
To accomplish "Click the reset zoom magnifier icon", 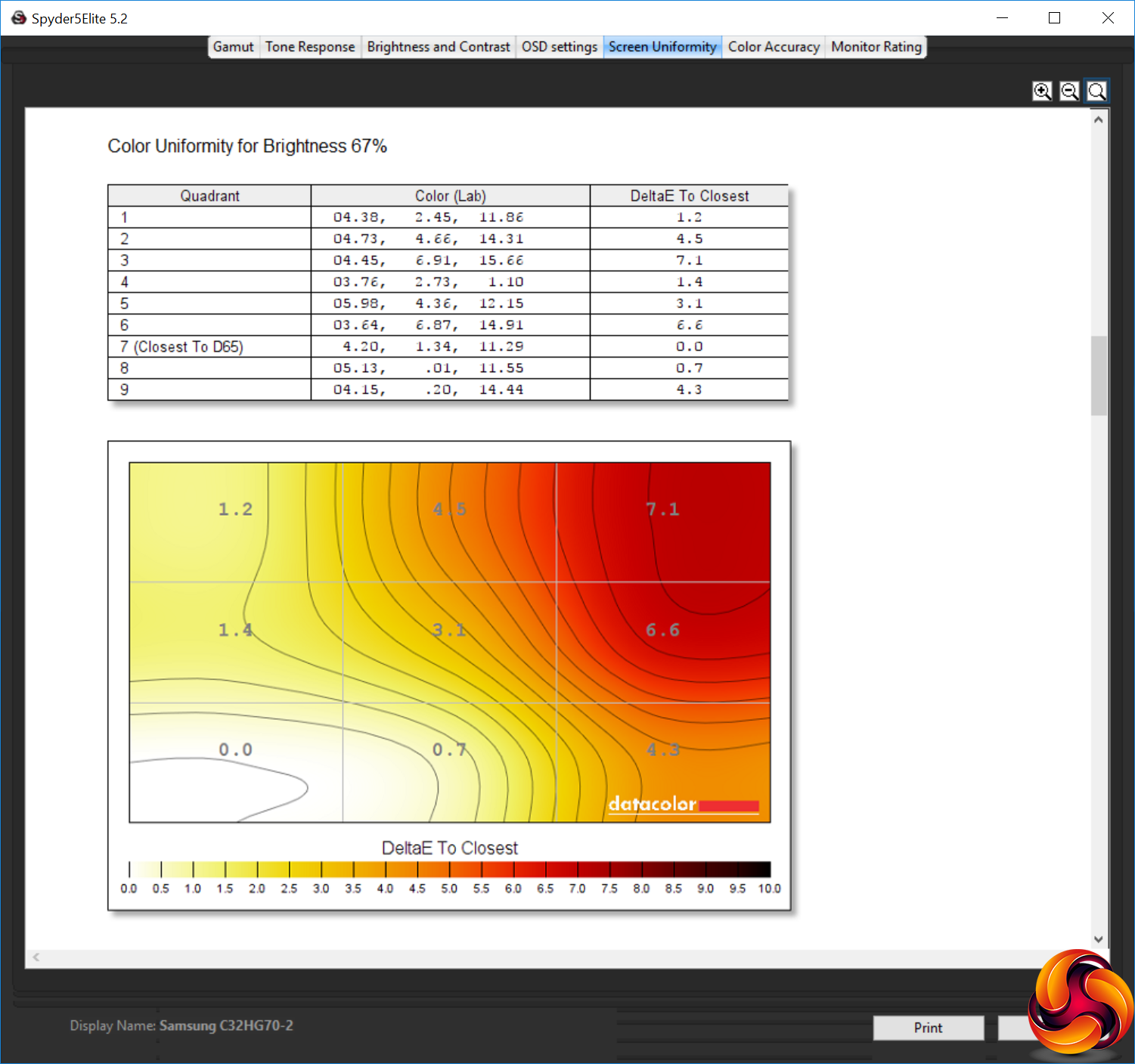I will [1096, 92].
